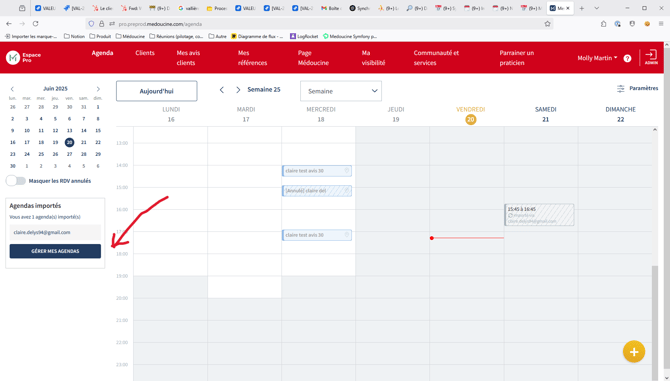The image size is (670, 381).
Task: Open the help question mark icon
Action: 627,58
